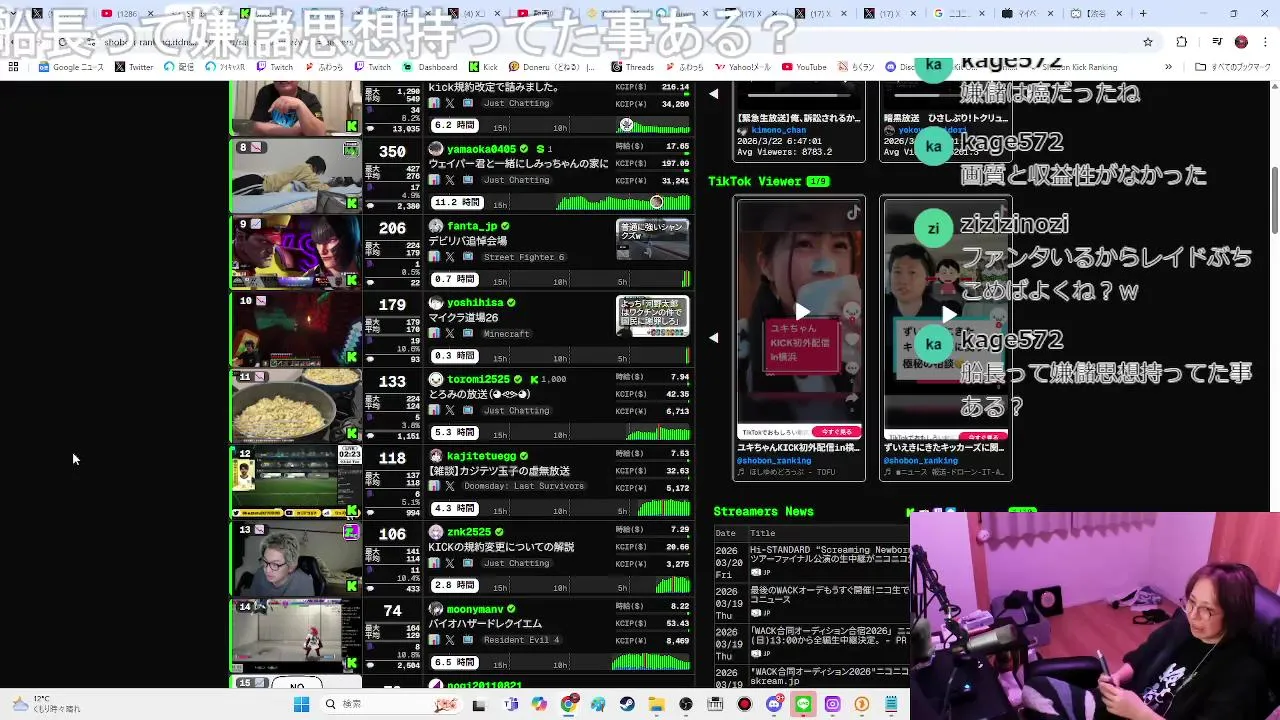Click yamaoka0405 avatar icon

coord(436,149)
